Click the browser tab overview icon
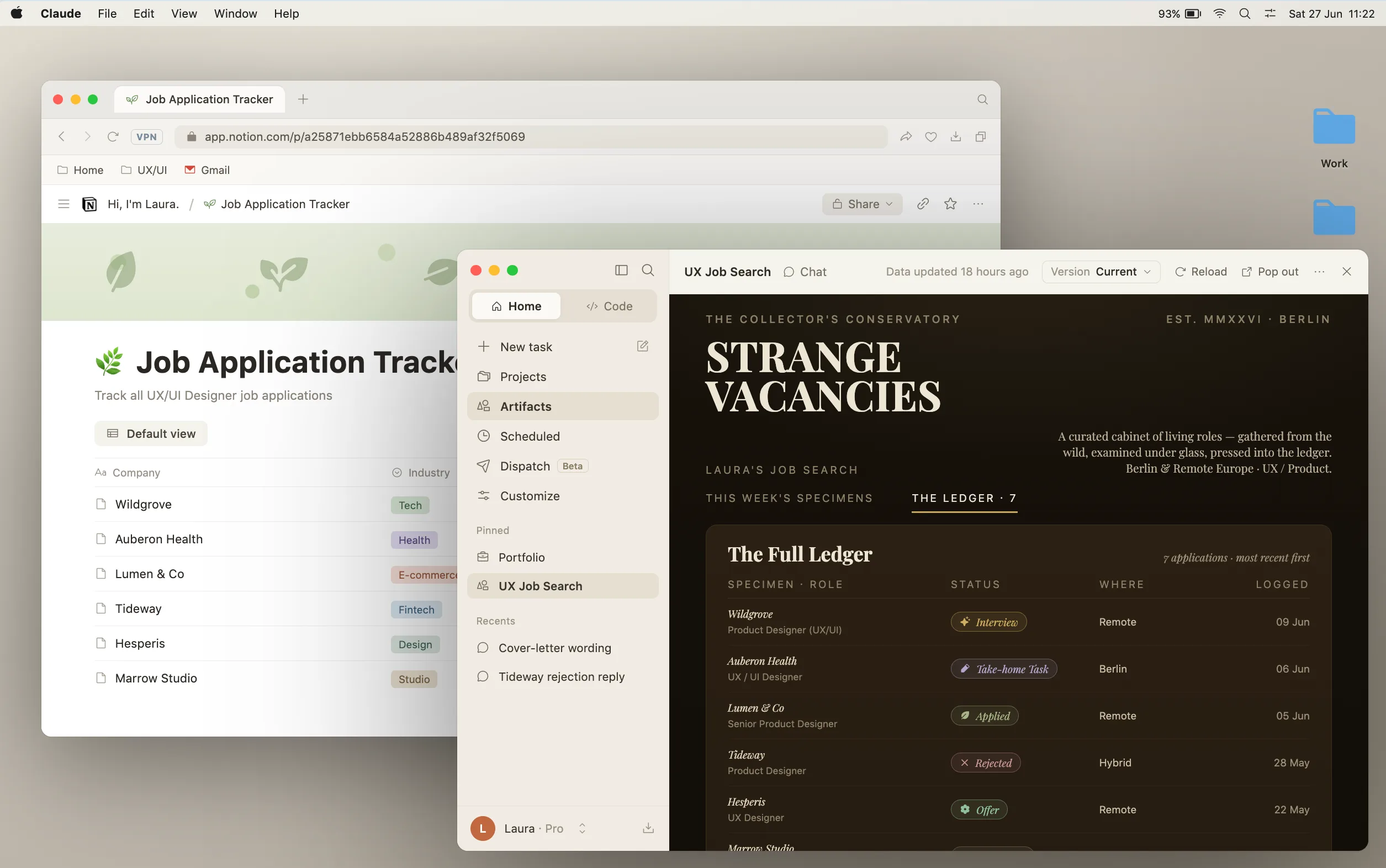1386x868 pixels. point(981,136)
